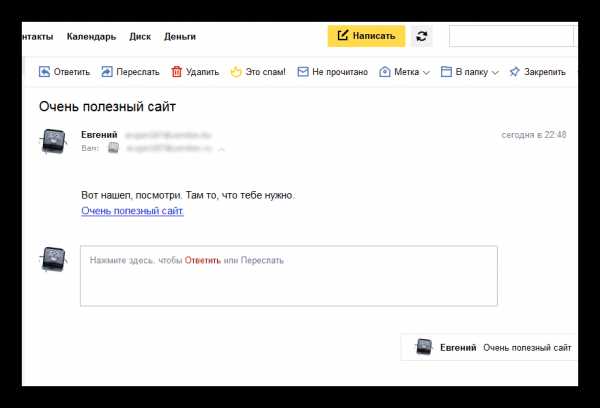Click the message subject heading
The image size is (600, 408).
108,106
